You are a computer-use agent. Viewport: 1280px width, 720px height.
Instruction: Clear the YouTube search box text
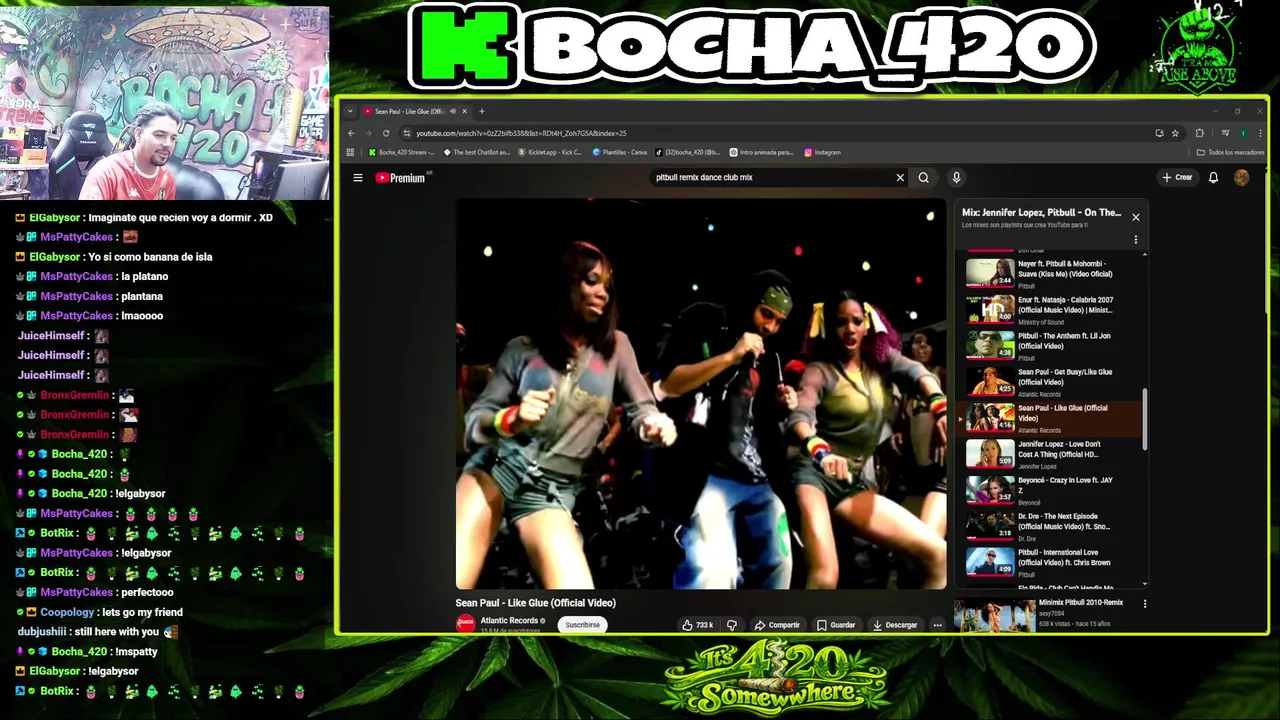900,178
